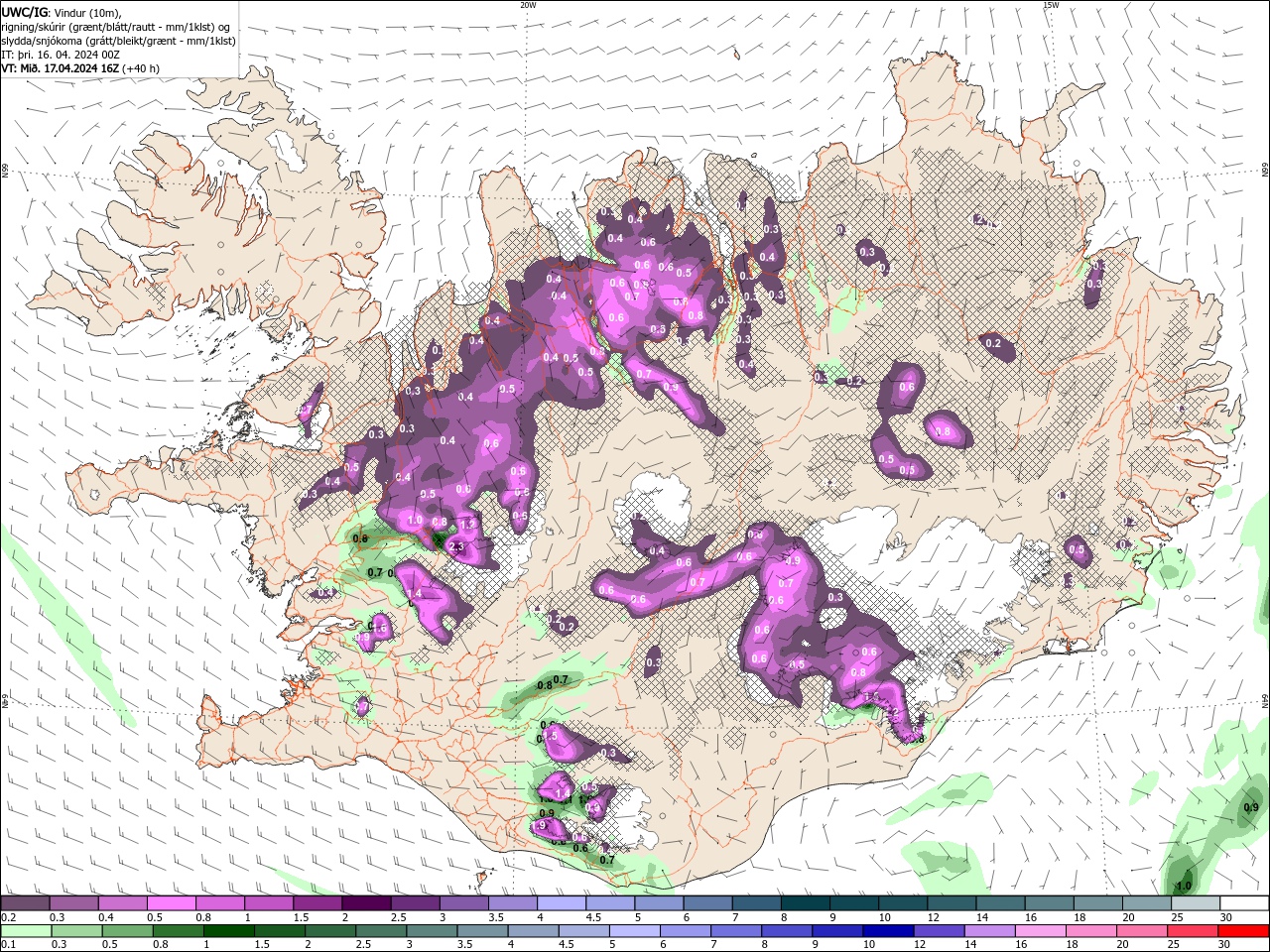This screenshot has height=952, width=1270.
Task: Select the crimson rain swatch at 25
Action: click(x=1193, y=931)
